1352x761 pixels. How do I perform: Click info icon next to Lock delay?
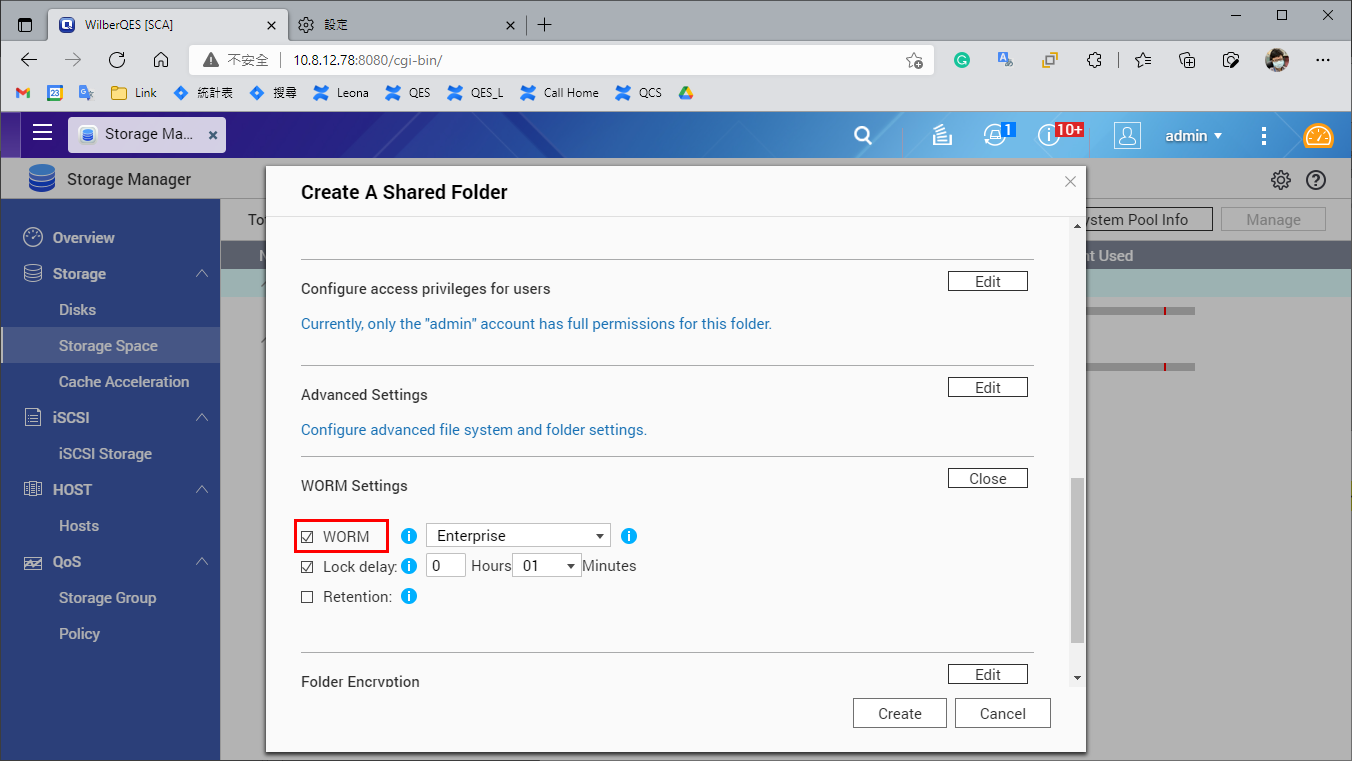pyautogui.click(x=409, y=566)
